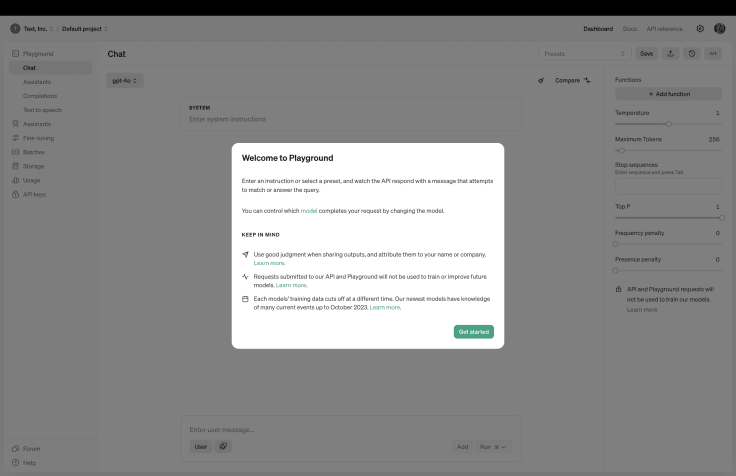Click the Run button
Image resolution: width=736 pixels, height=476 pixels.
[493, 447]
